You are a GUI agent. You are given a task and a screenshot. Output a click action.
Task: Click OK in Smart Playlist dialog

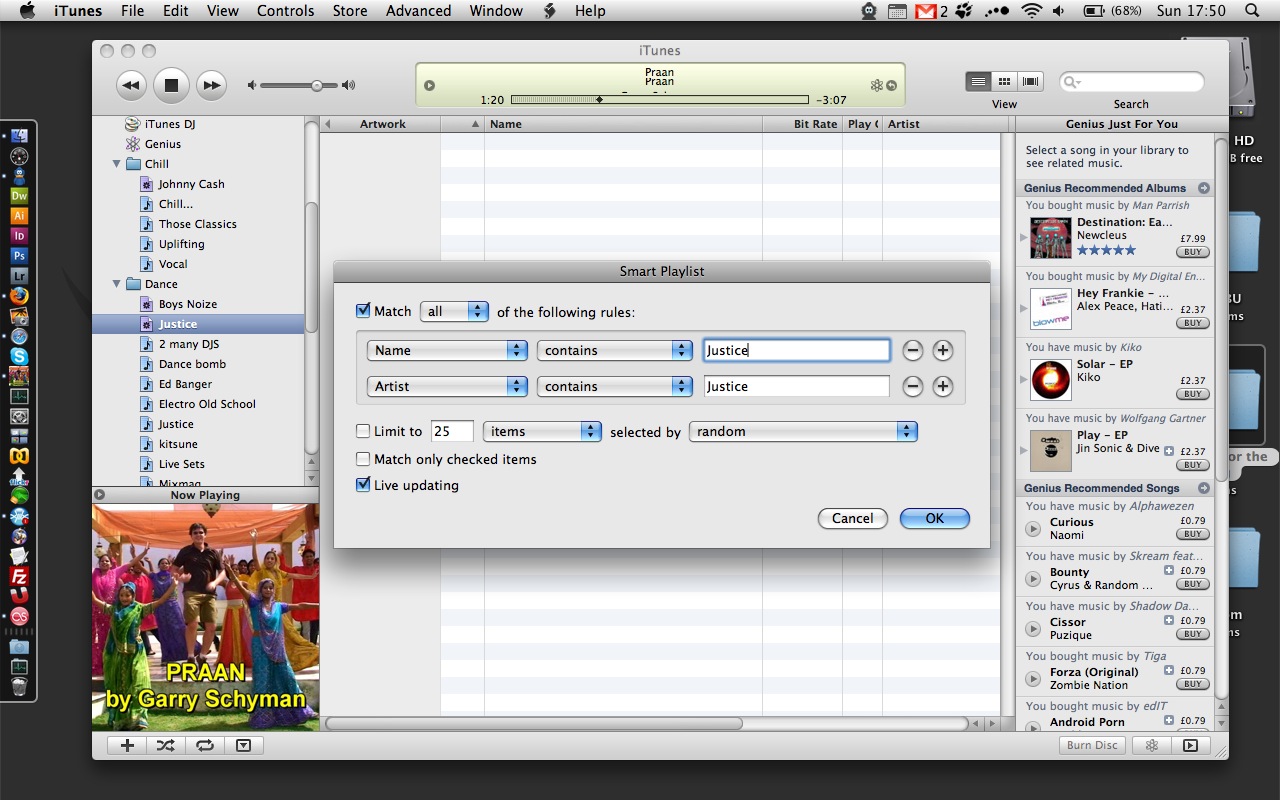[934, 518]
